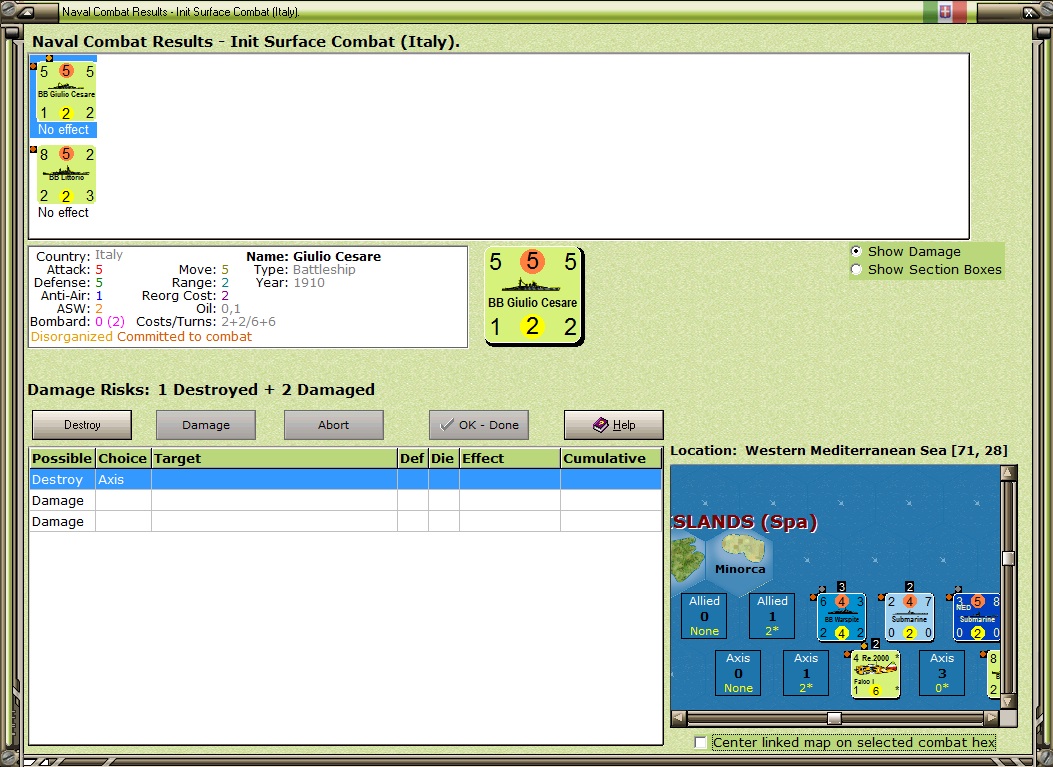
Task: Click 'Committed to combat' status text
Action: point(185,336)
